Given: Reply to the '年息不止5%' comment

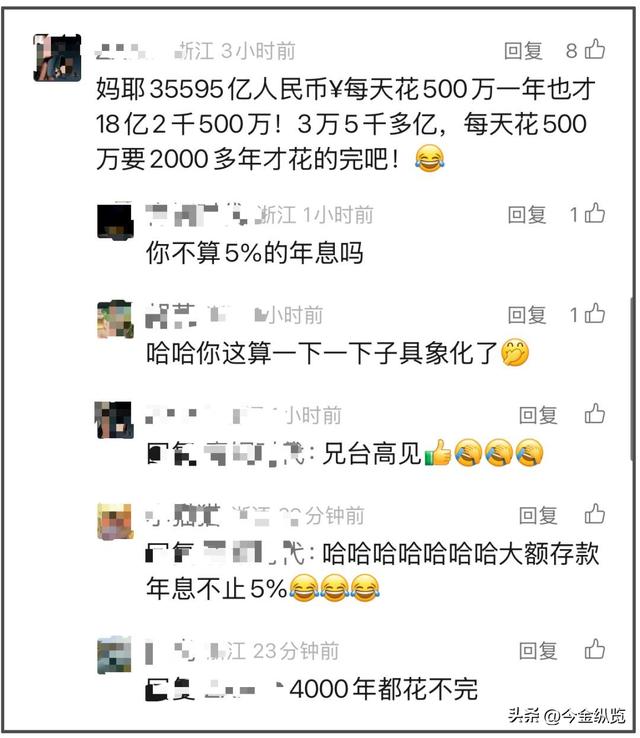Looking at the screenshot, I should (538, 515).
